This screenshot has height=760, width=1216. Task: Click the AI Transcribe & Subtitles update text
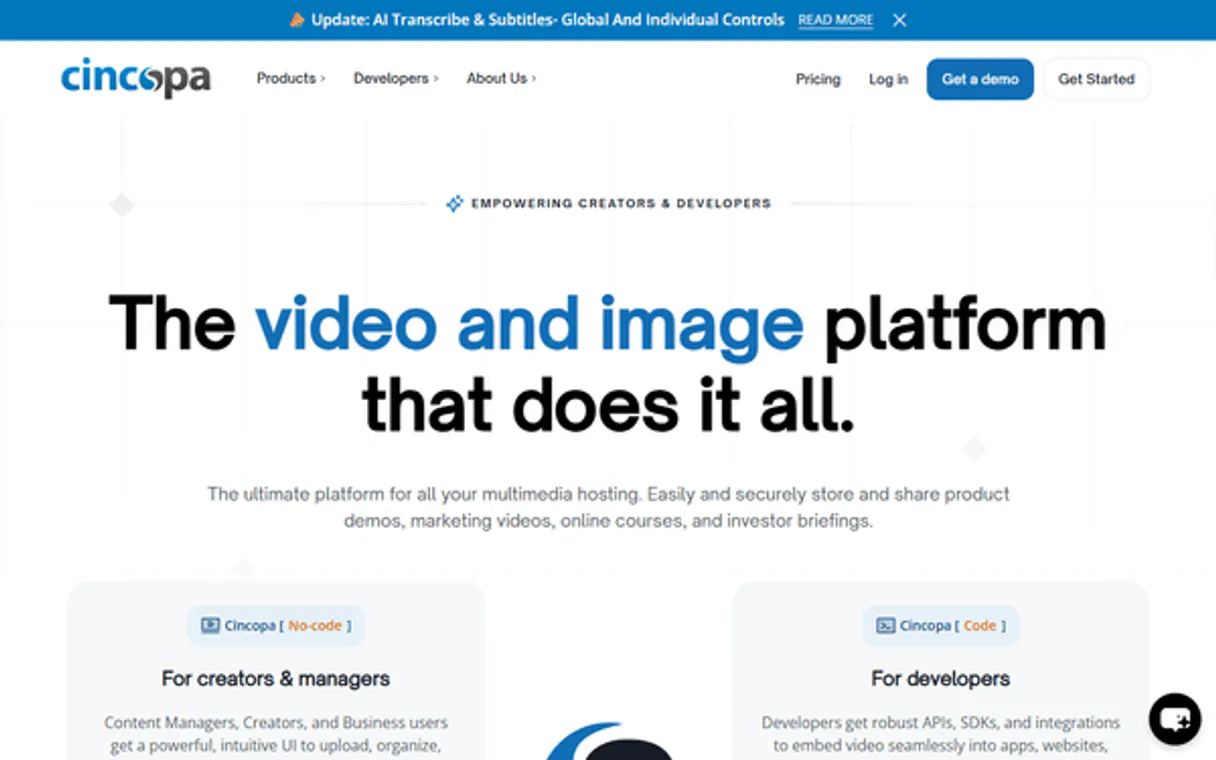[547, 20]
